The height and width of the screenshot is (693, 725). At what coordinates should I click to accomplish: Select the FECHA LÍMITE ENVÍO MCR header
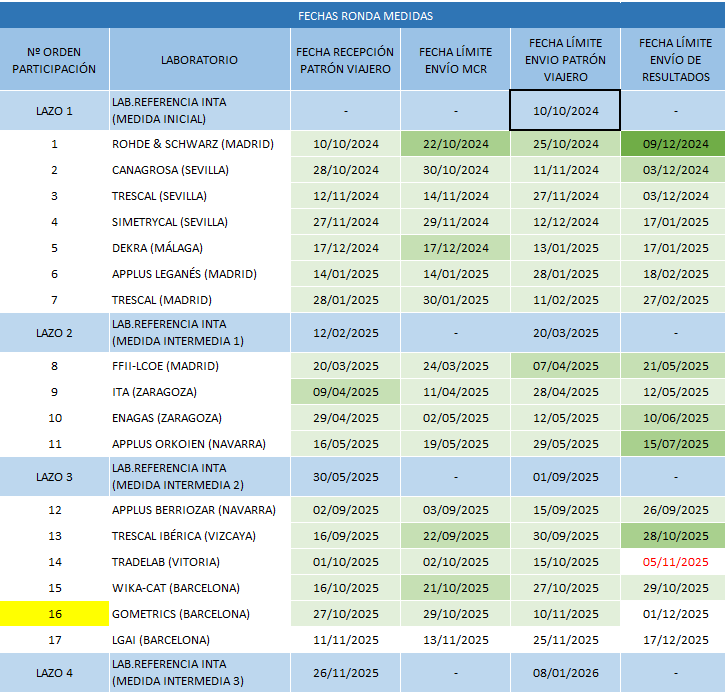(x=455, y=60)
